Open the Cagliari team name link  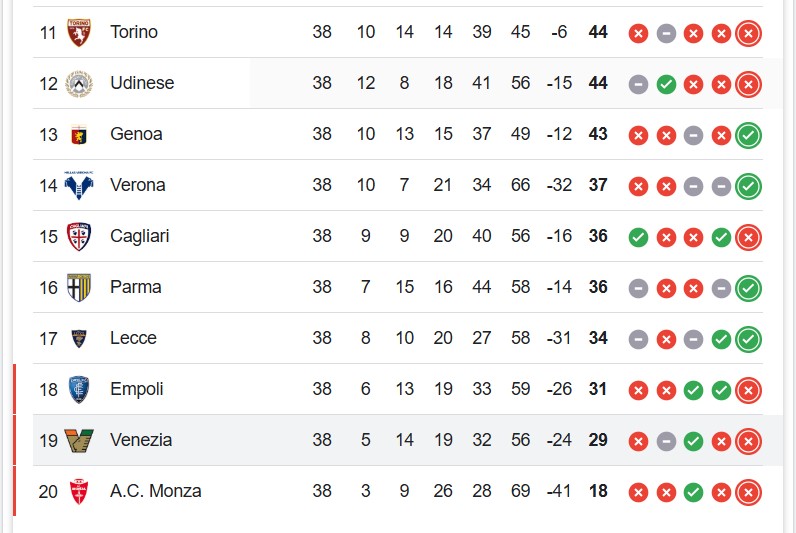[x=140, y=236]
